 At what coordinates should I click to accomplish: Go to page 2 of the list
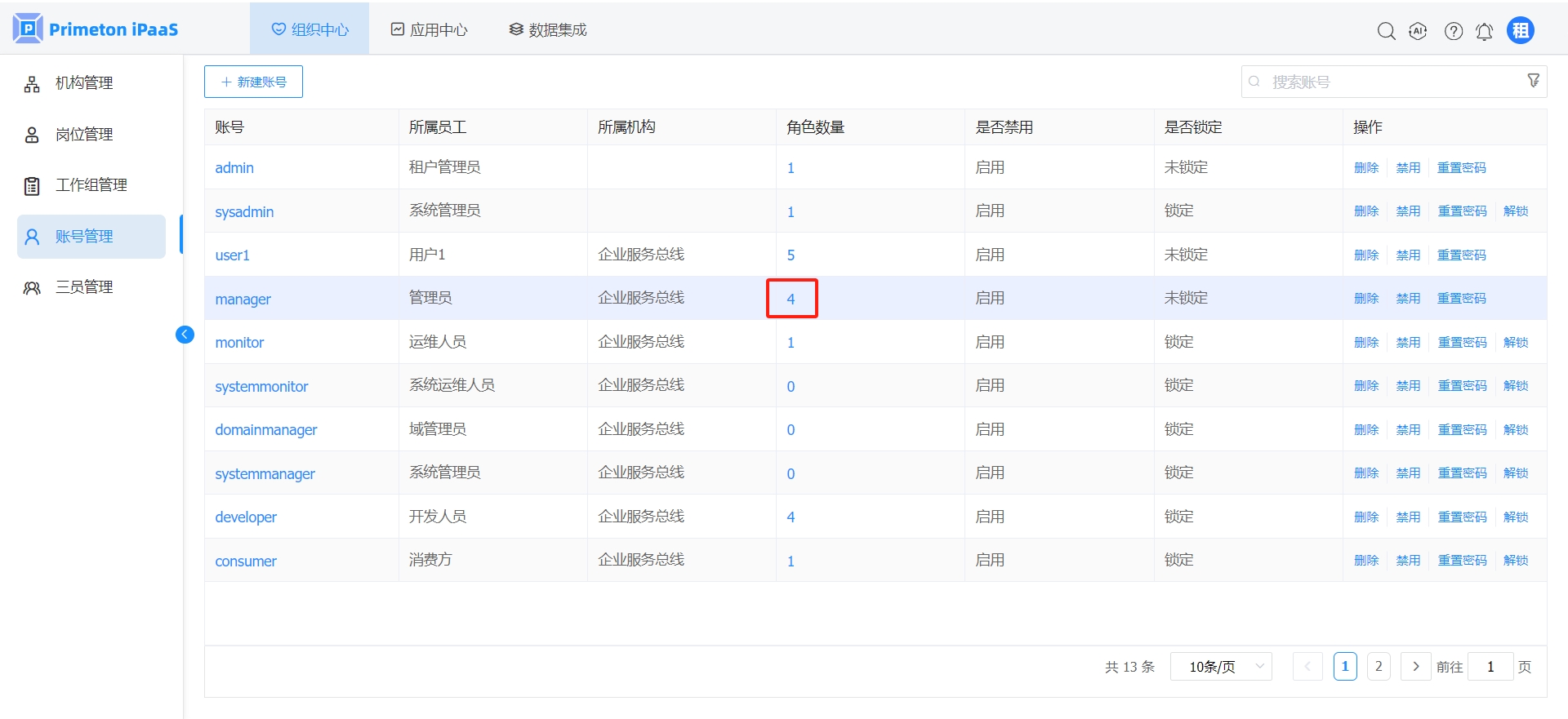click(1378, 667)
